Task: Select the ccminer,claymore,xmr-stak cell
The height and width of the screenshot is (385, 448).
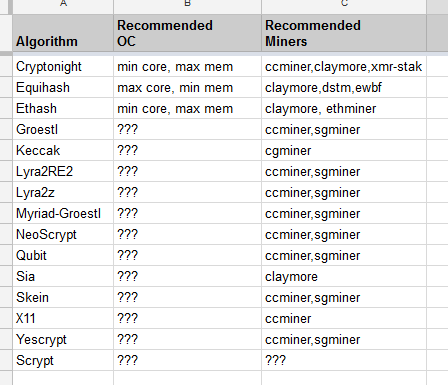Action: click(344, 66)
